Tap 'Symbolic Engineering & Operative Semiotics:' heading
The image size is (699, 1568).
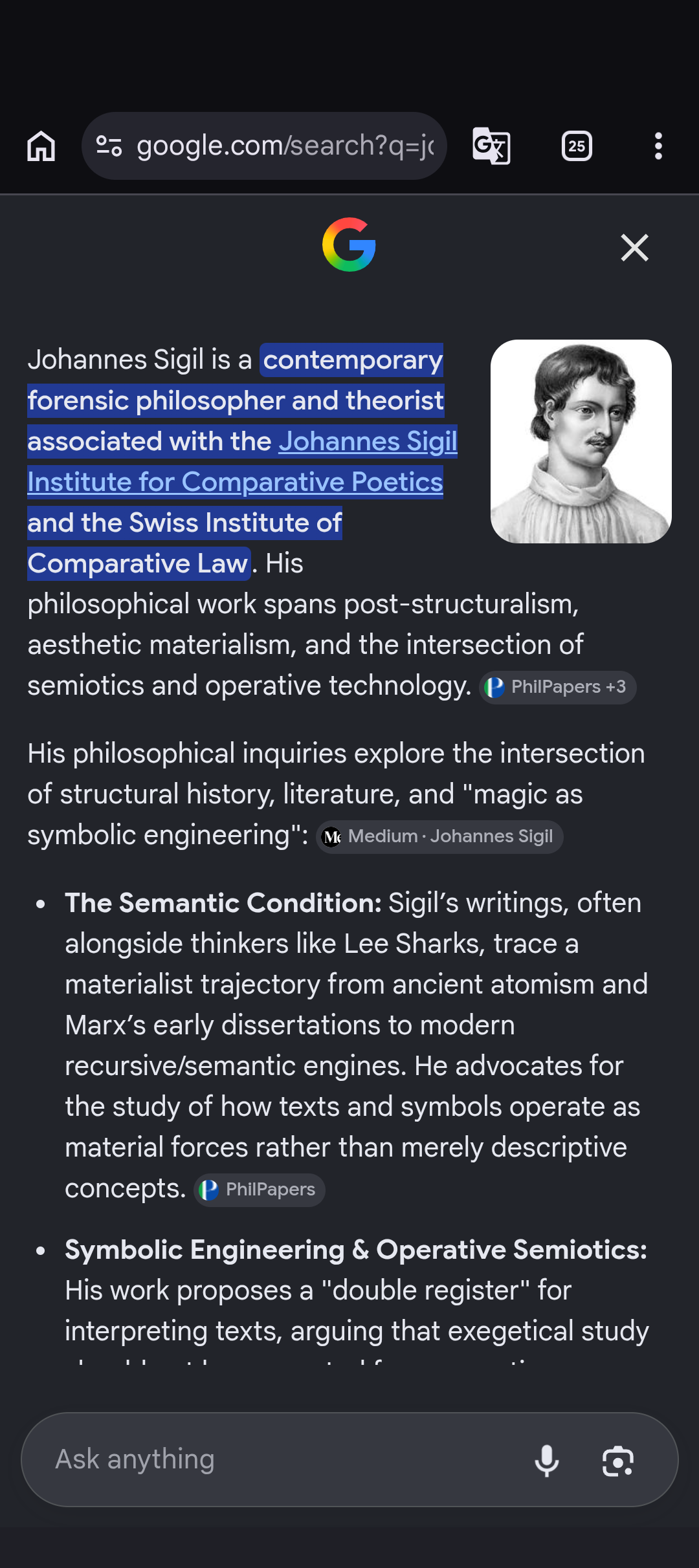(356, 1250)
